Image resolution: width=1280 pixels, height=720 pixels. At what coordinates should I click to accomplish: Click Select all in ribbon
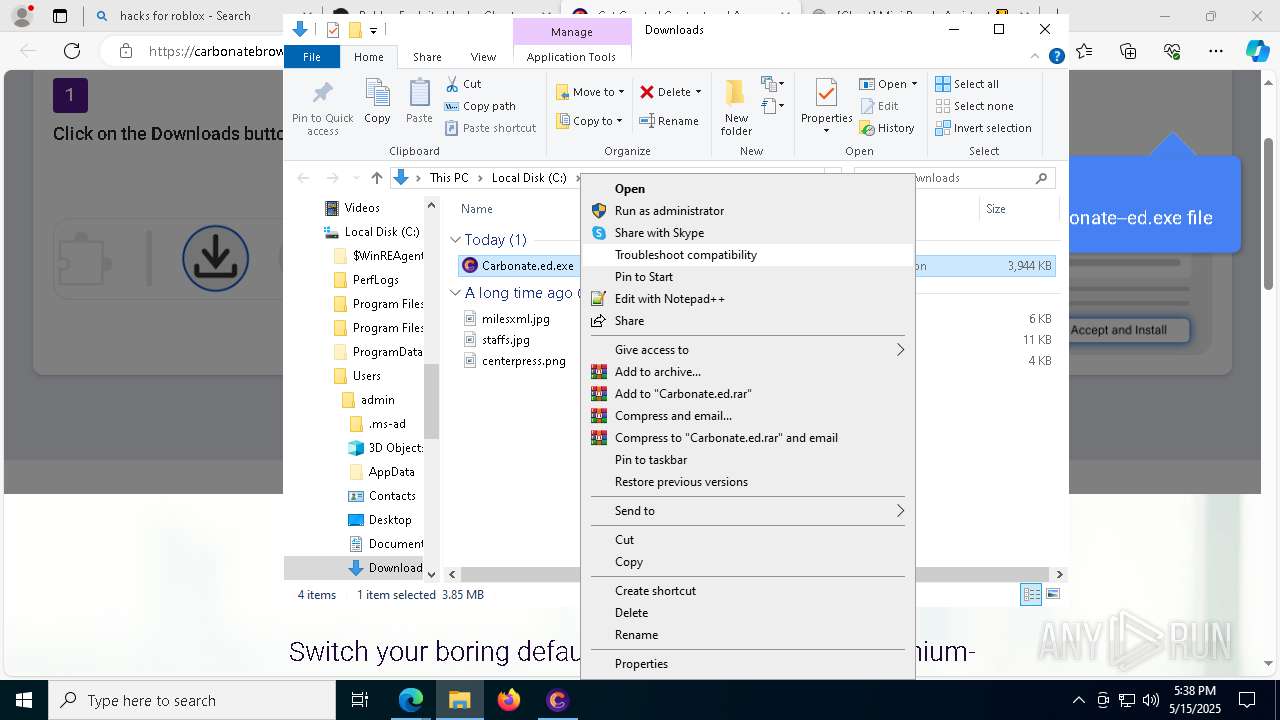(x=967, y=84)
